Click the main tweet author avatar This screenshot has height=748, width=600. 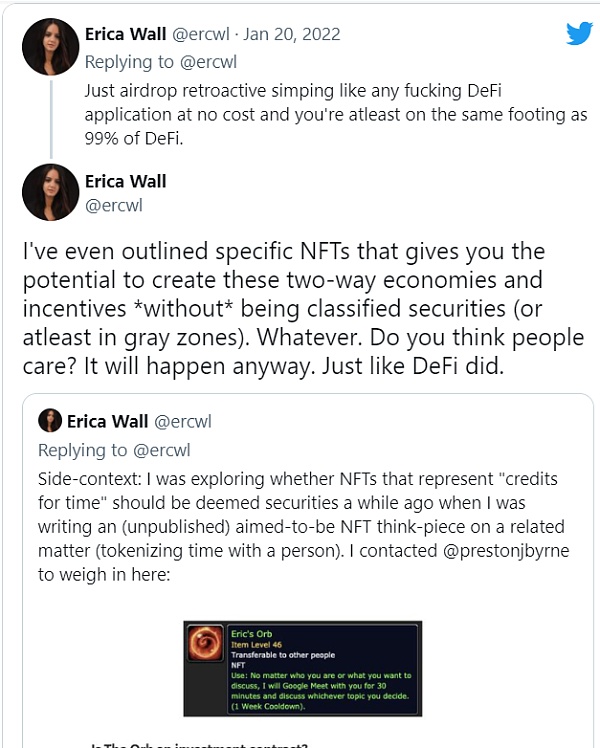(x=50, y=192)
